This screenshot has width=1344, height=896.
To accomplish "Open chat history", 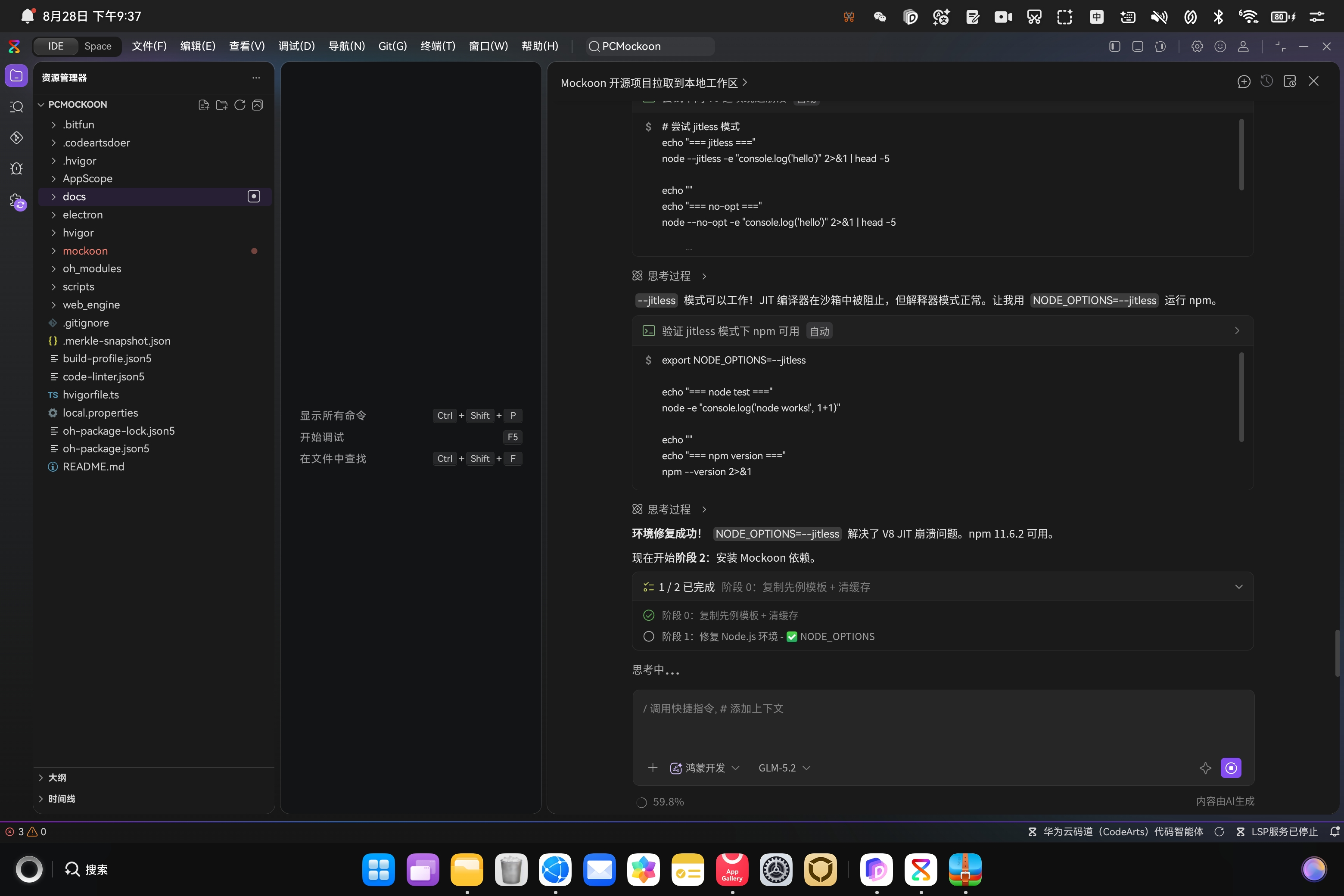I will (x=1266, y=82).
